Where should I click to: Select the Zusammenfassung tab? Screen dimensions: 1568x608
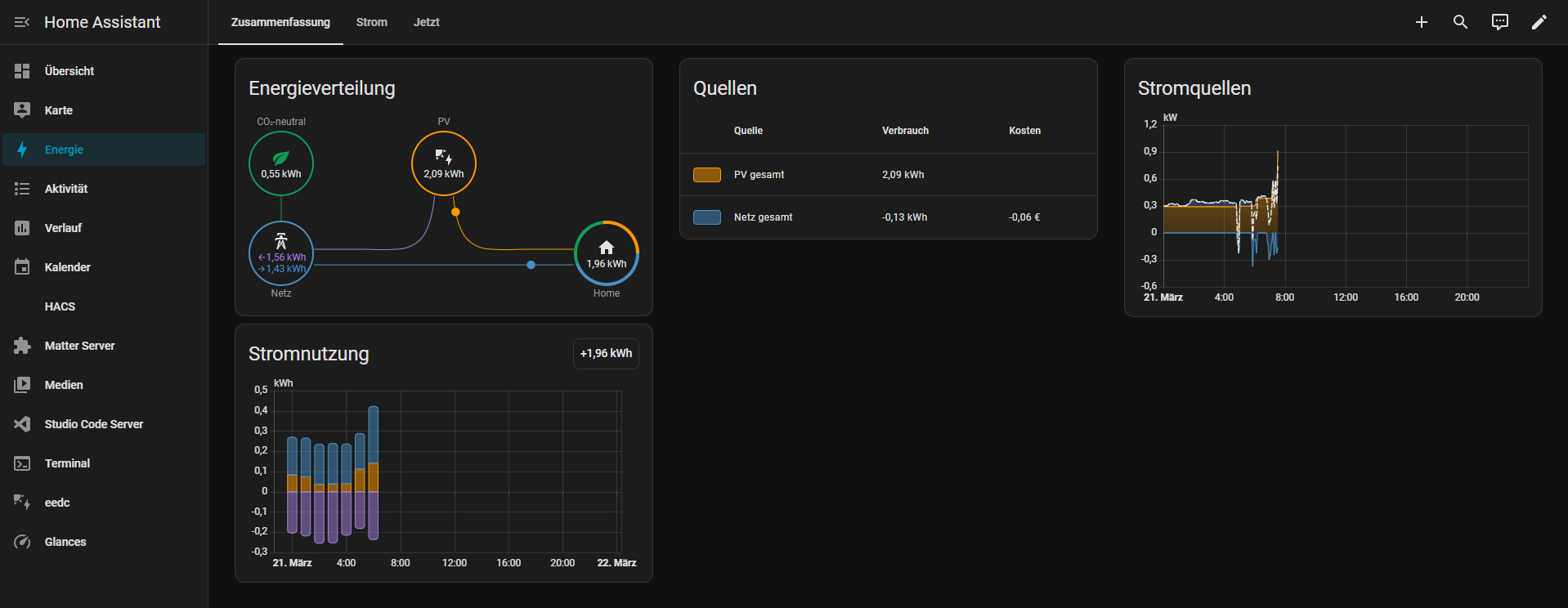[280, 22]
